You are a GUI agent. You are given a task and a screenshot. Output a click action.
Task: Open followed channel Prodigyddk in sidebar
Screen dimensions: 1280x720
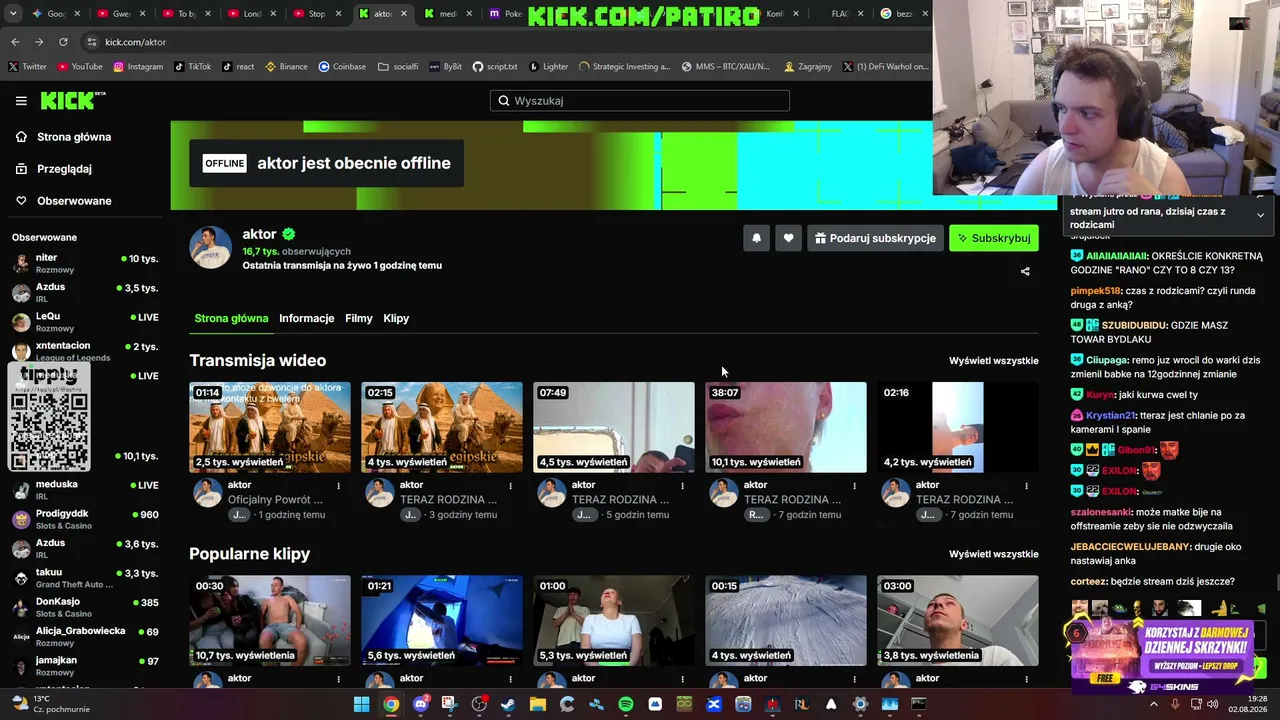(x=85, y=519)
